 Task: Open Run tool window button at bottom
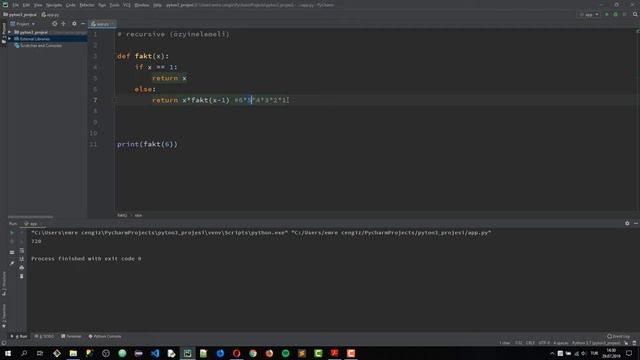coord(19,336)
